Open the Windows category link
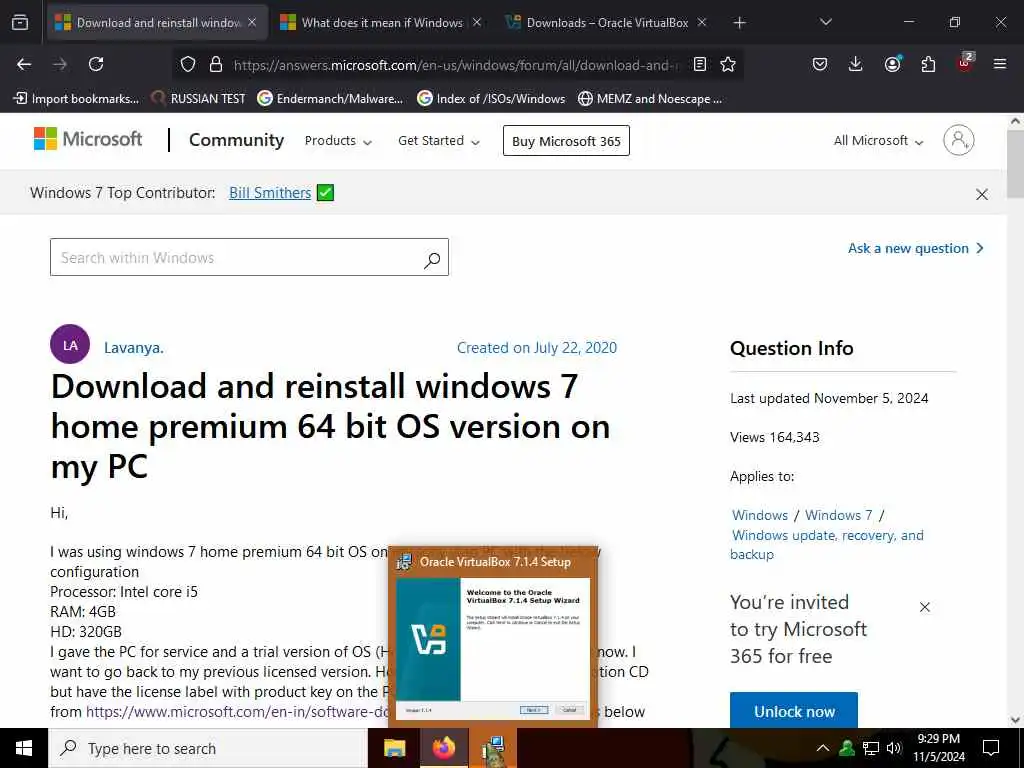Viewport: 1024px width, 768px height. pyautogui.click(x=760, y=515)
